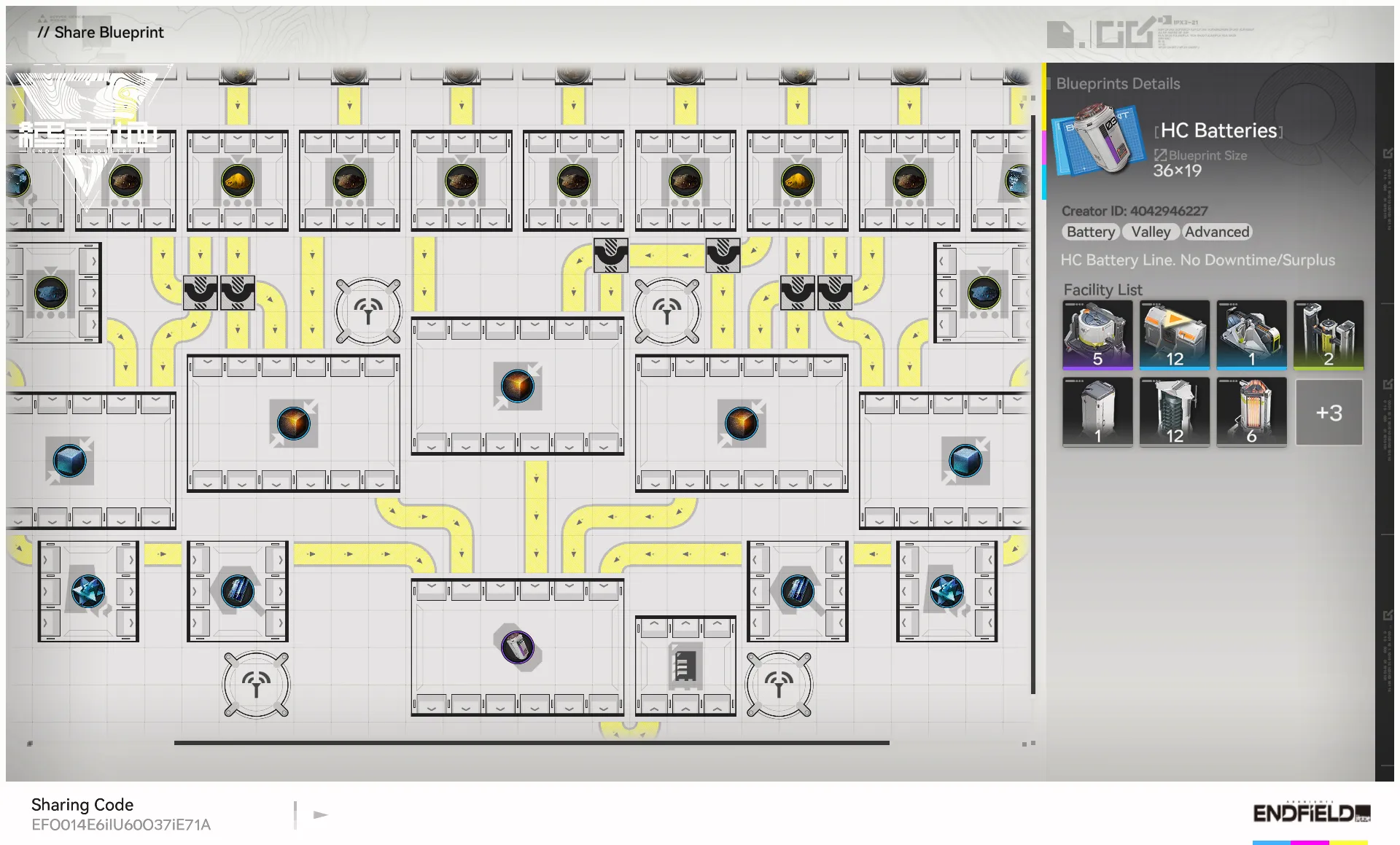The width and height of the screenshot is (1400, 845).
Task: Select the storage list icon beside the battery machine
Action: [x=685, y=665]
